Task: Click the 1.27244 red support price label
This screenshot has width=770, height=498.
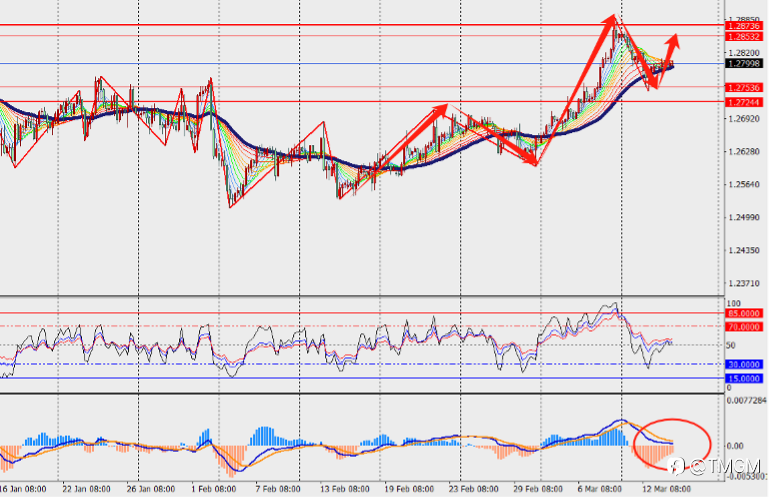Action: click(743, 102)
